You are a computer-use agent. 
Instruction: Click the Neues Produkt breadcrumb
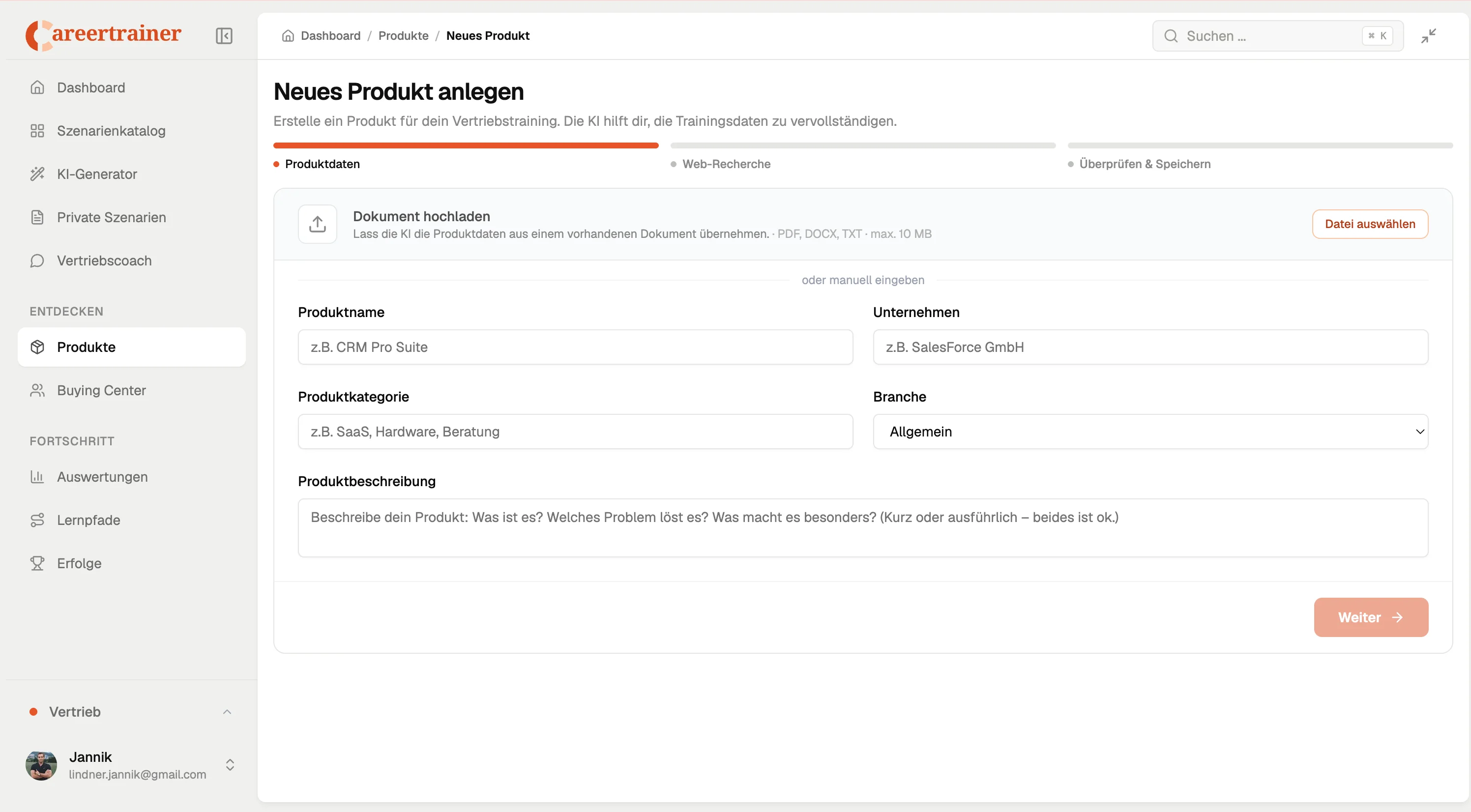[488, 35]
